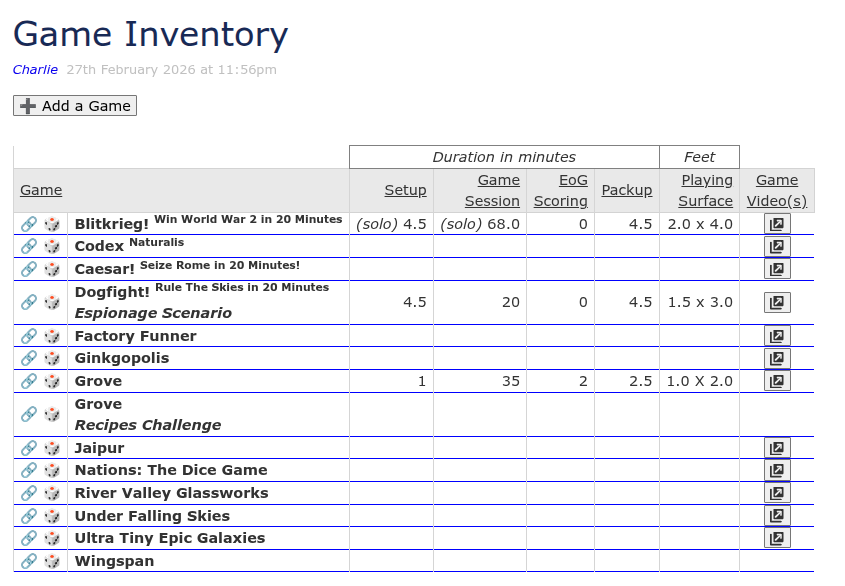
Task: Click the dice icon next to Codex
Action: (x=52, y=246)
